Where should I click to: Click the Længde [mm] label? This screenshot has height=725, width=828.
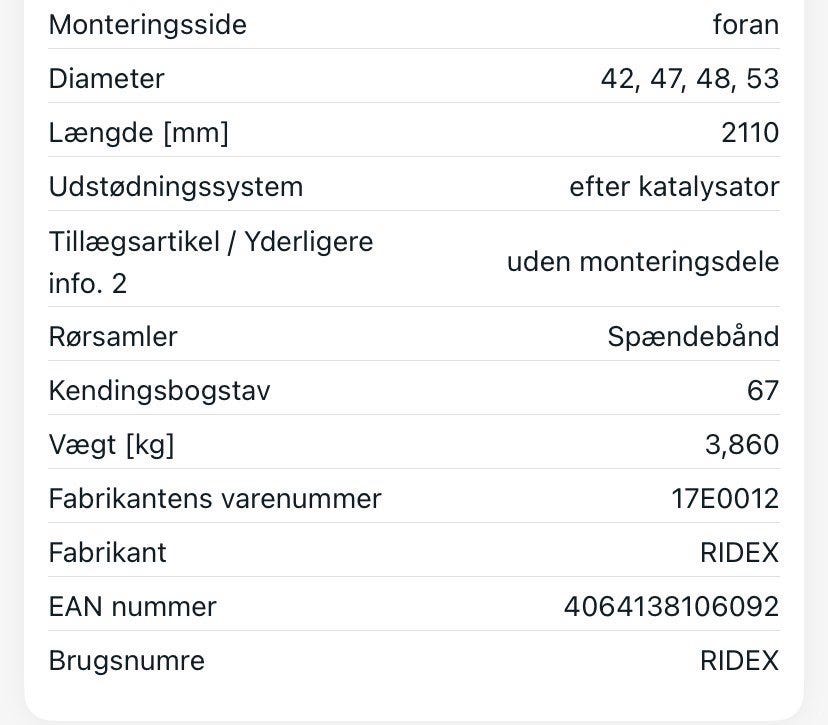click(x=138, y=132)
